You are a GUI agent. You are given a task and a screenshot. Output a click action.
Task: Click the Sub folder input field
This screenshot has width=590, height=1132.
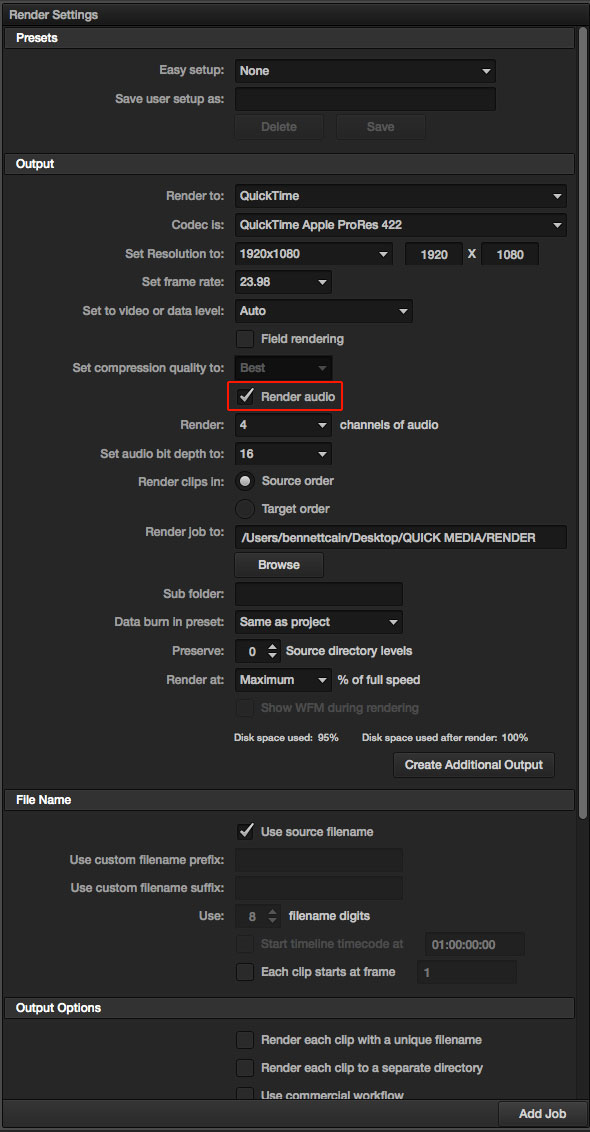[318, 594]
